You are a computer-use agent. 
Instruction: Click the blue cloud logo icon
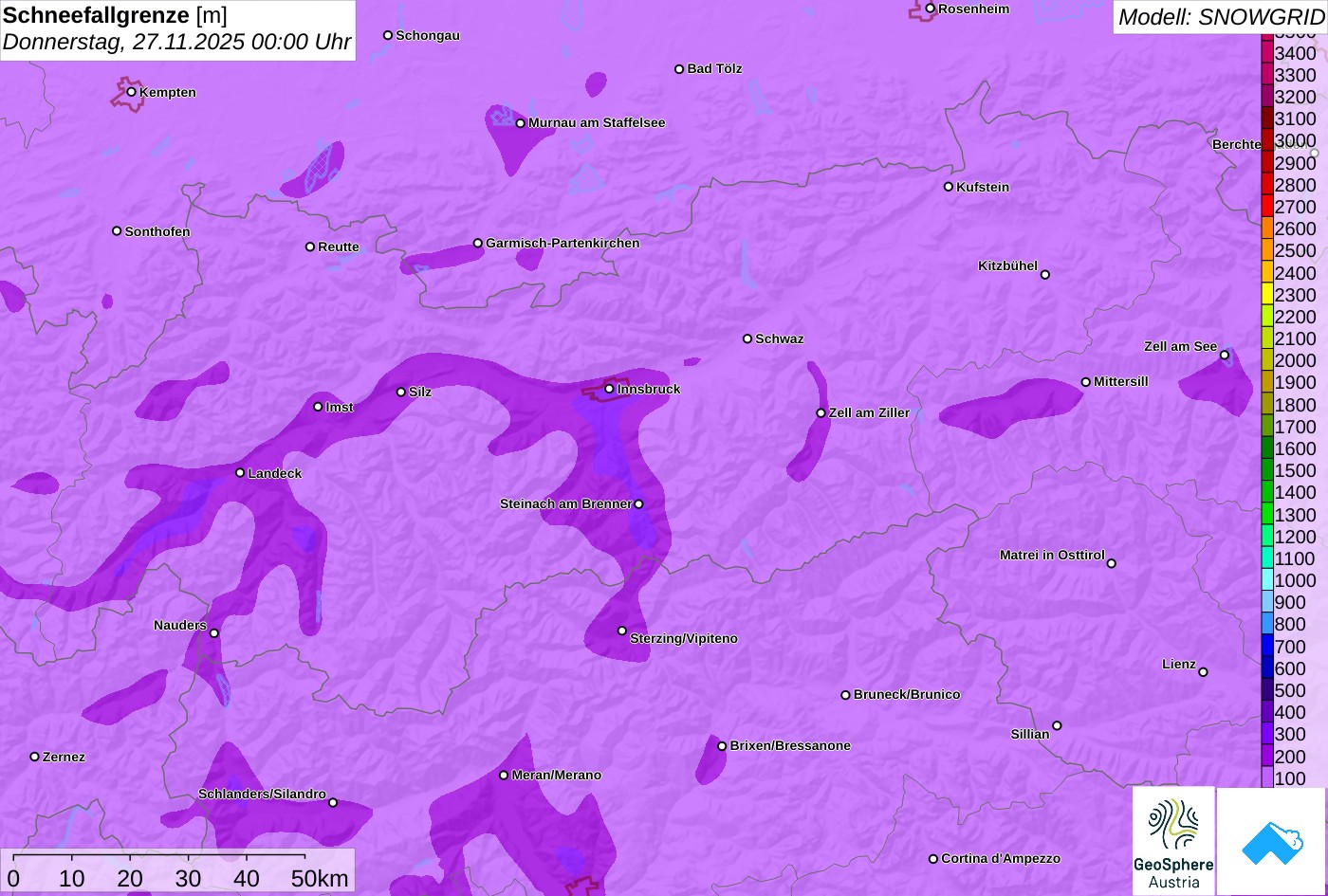click(x=1272, y=841)
